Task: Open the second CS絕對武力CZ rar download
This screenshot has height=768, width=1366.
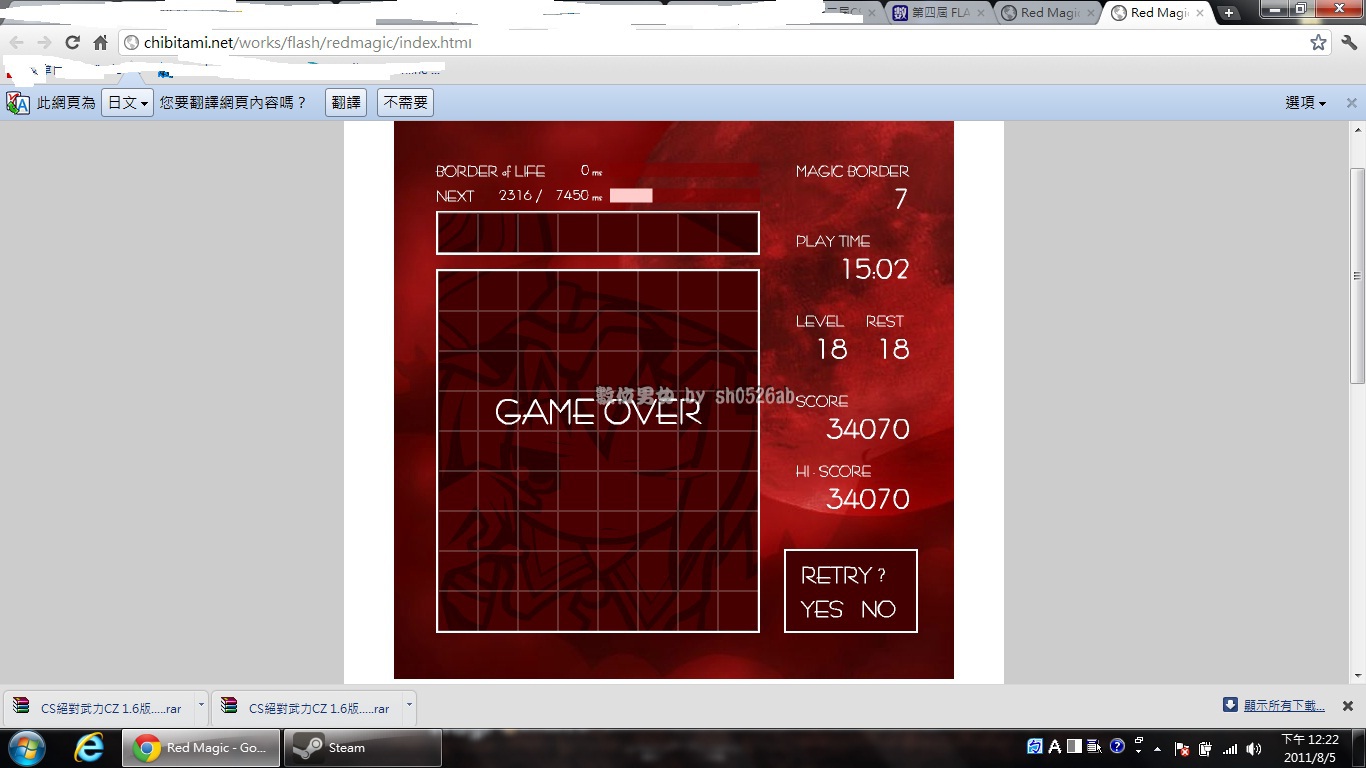Action: [308, 708]
